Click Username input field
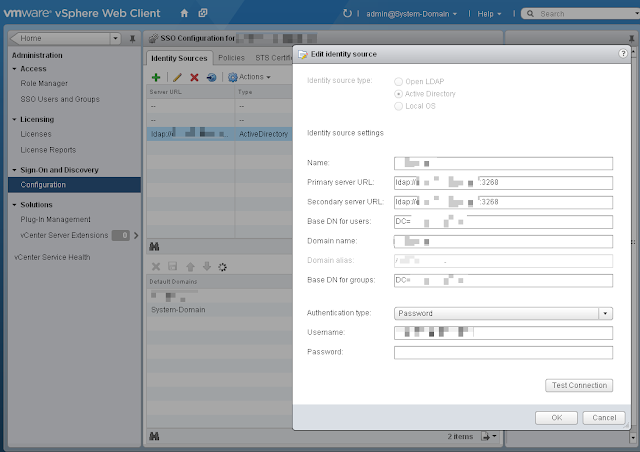 pos(503,333)
